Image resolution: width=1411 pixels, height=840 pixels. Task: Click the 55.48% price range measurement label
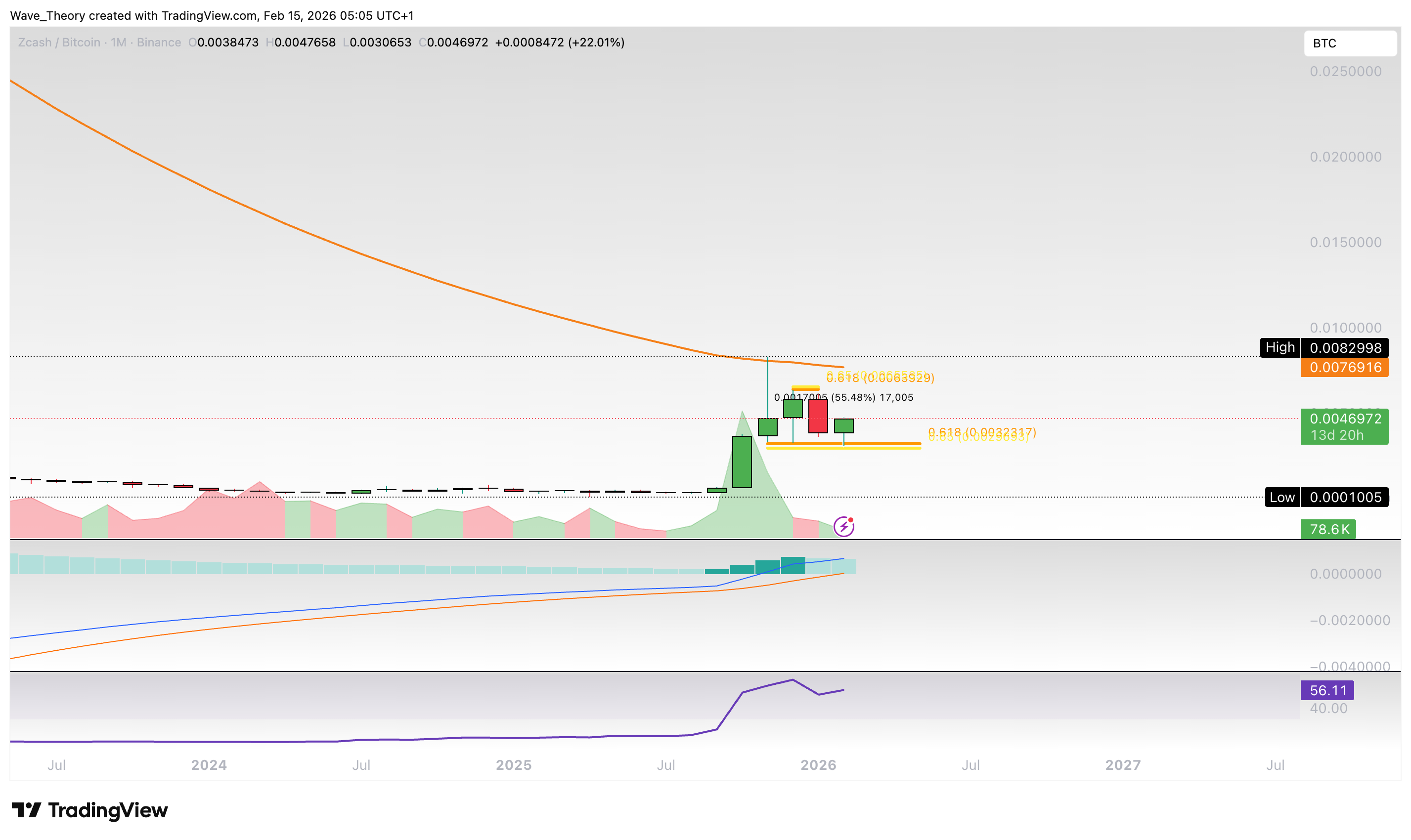tap(853, 397)
